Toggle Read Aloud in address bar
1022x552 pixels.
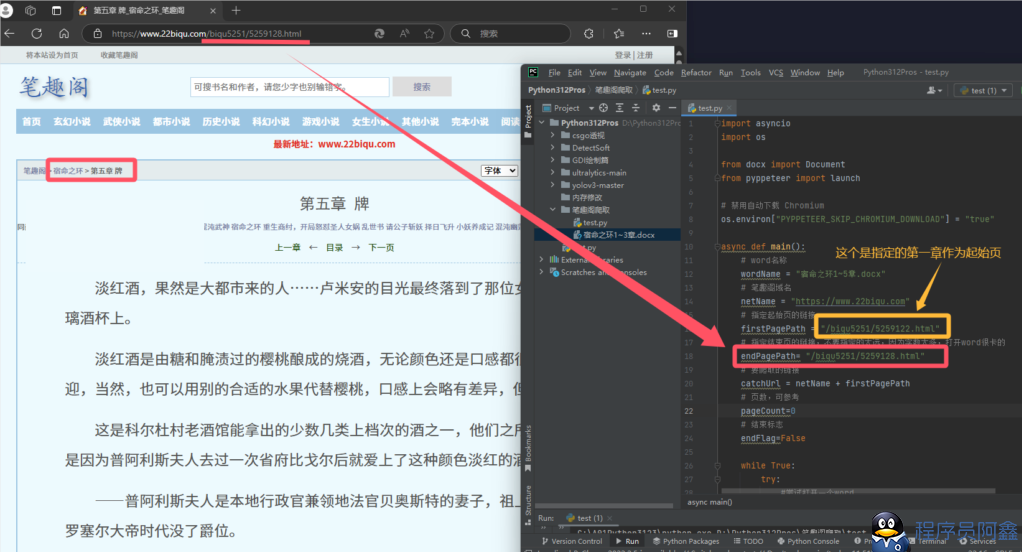pyautogui.click(x=404, y=33)
